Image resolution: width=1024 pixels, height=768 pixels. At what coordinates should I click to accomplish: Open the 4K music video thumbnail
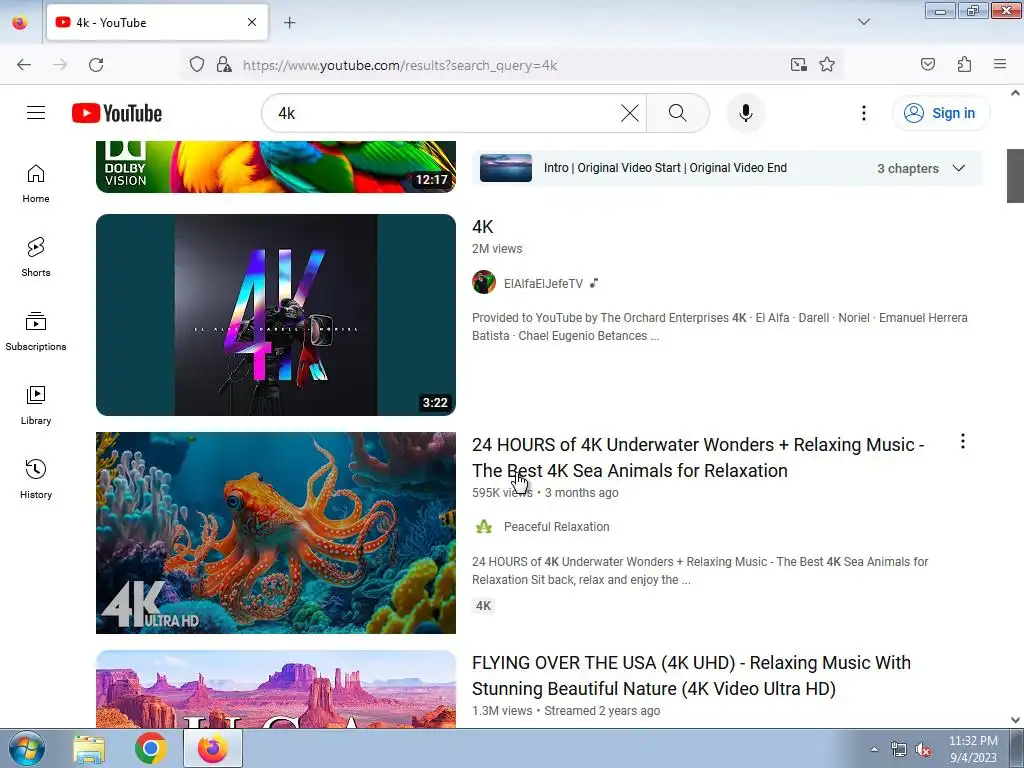coord(276,315)
